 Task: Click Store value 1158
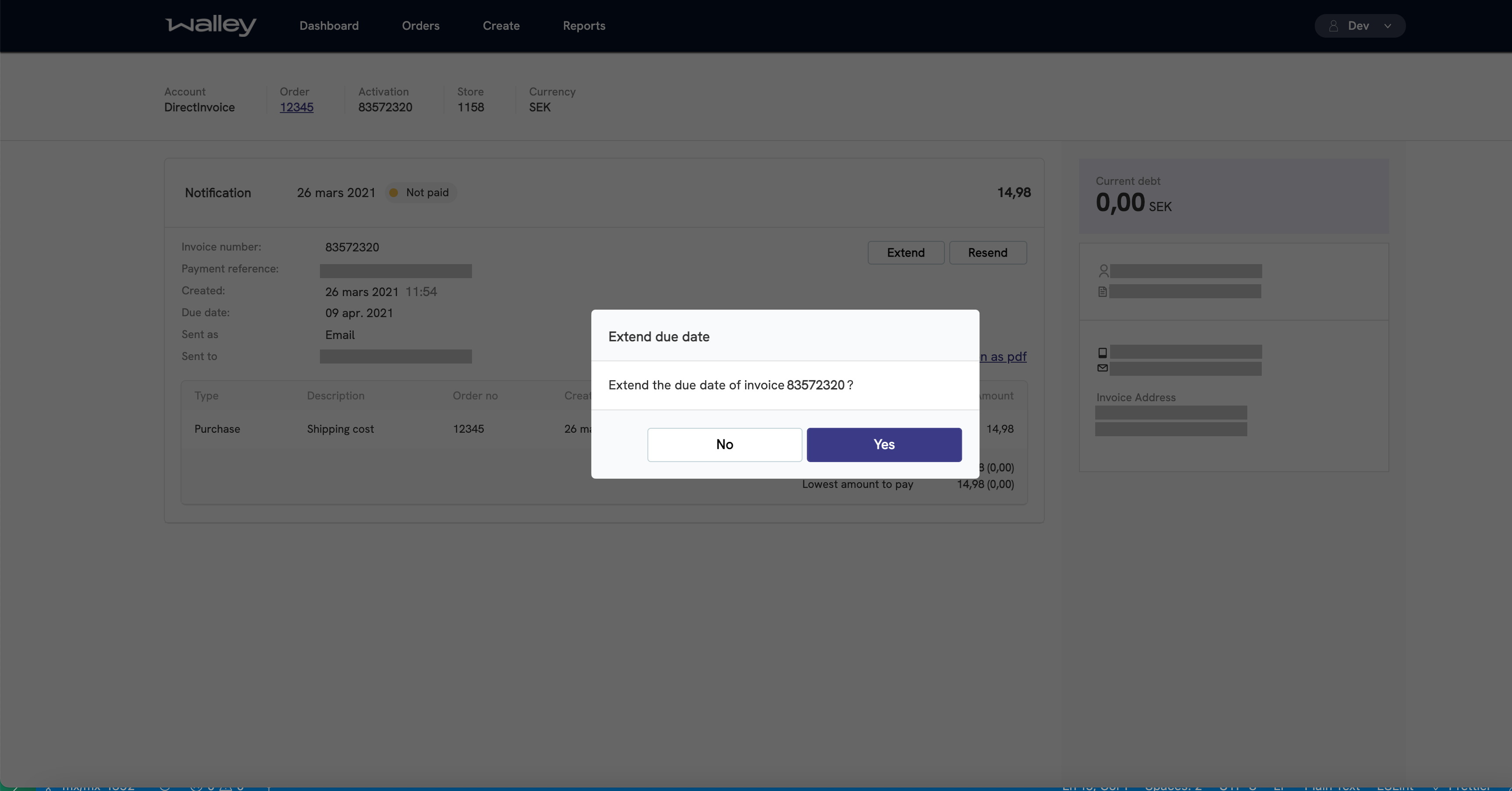point(470,107)
